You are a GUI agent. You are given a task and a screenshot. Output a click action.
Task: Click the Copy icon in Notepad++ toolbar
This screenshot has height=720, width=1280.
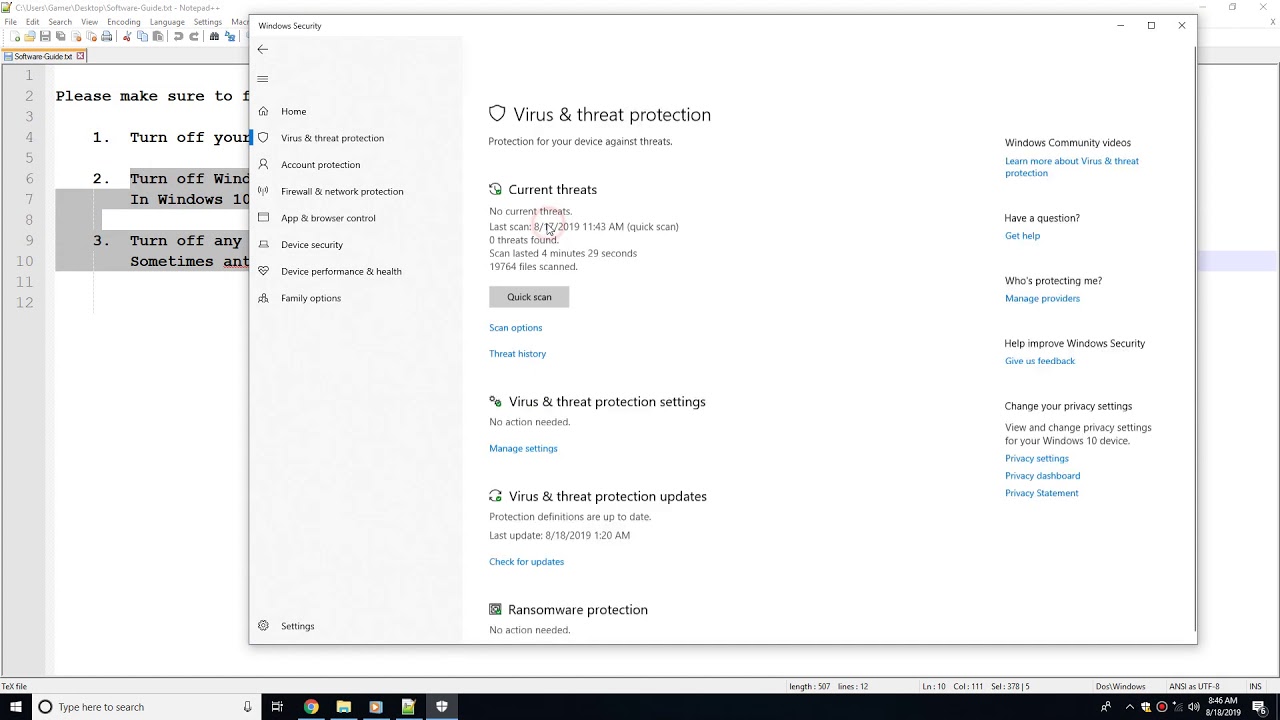(x=142, y=37)
